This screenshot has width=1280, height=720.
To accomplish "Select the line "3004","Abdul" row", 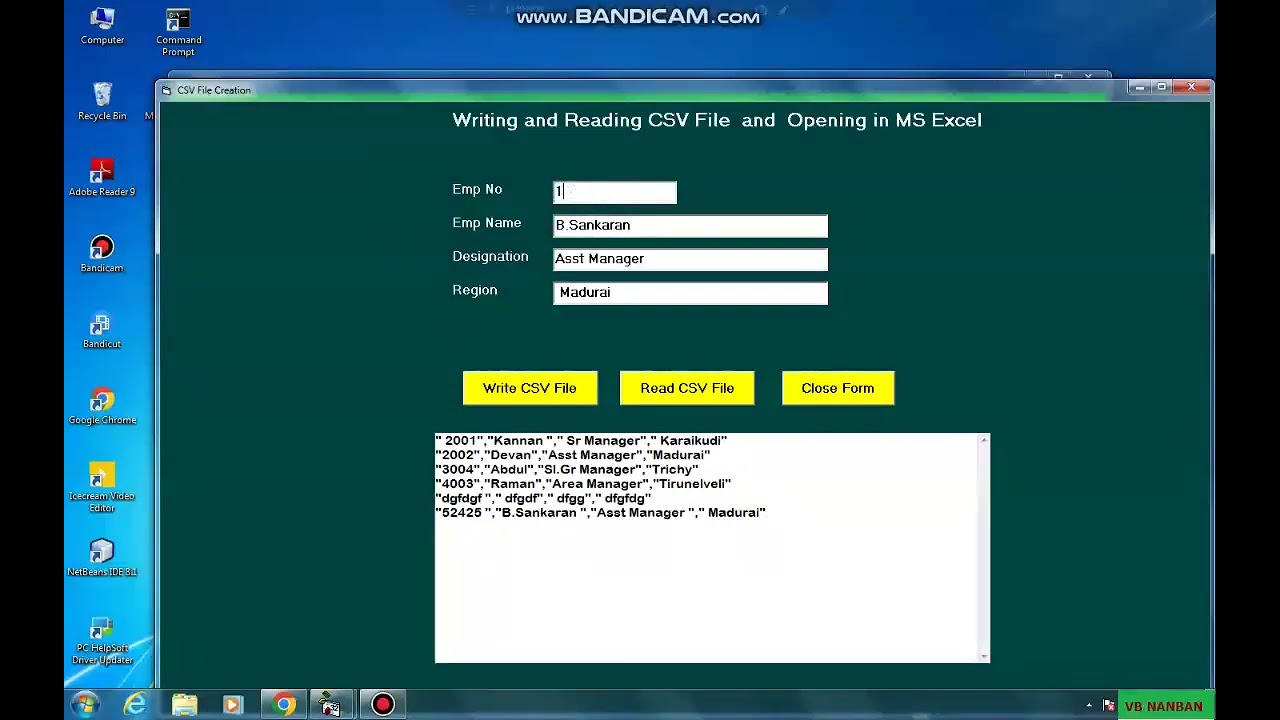I will [x=567, y=469].
